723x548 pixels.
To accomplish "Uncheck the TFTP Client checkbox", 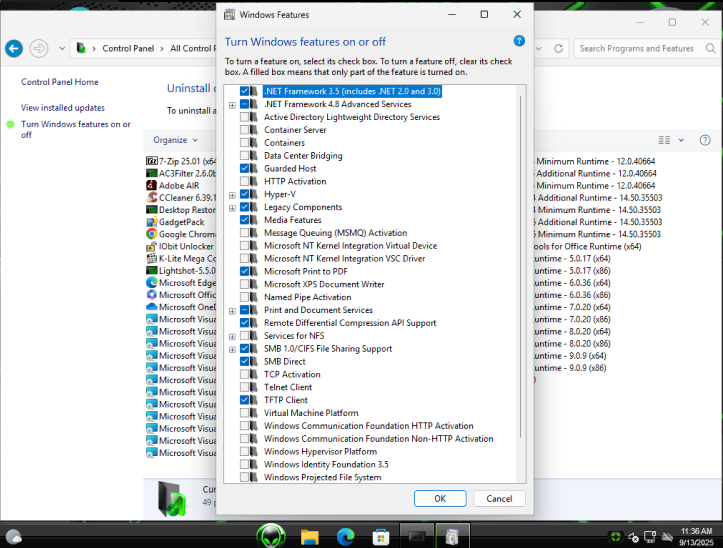I will point(244,400).
